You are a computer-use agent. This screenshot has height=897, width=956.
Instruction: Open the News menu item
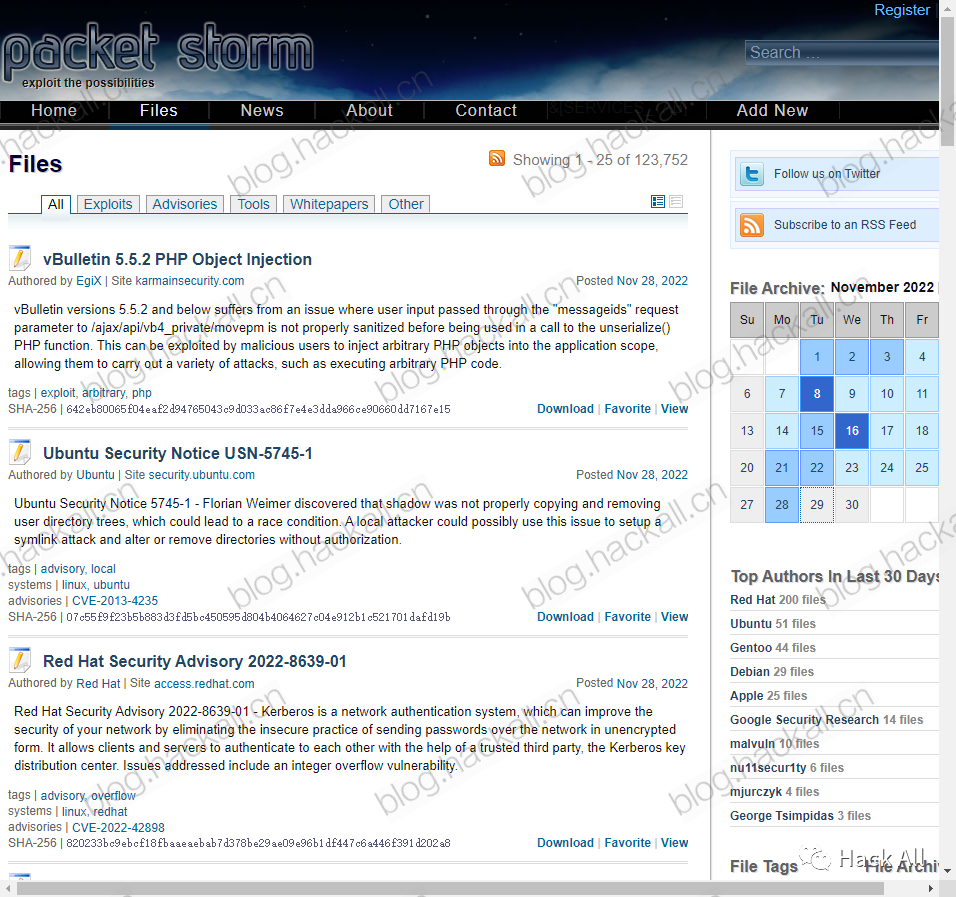[x=262, y=110]
